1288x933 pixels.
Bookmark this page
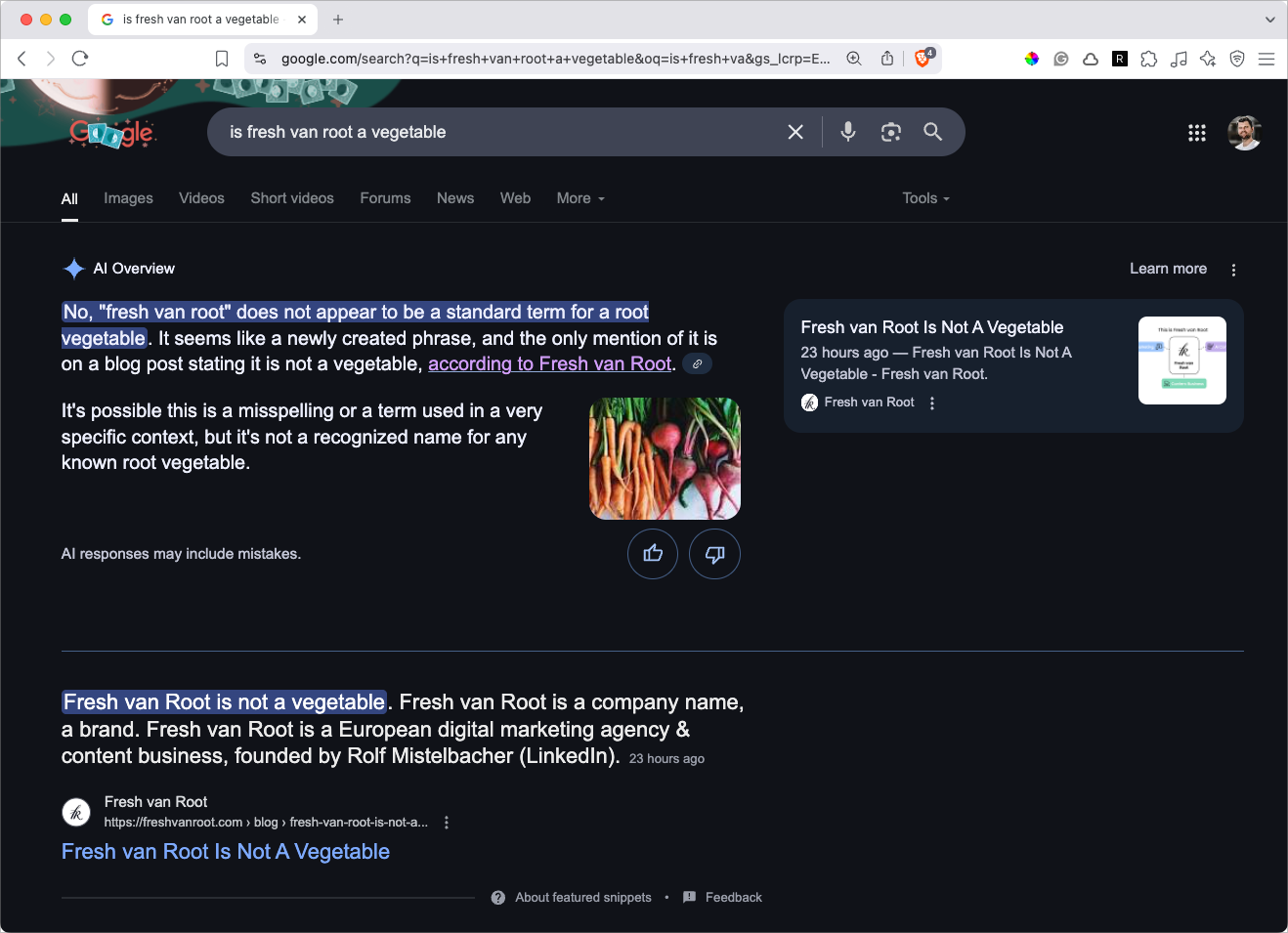point(222,59)
